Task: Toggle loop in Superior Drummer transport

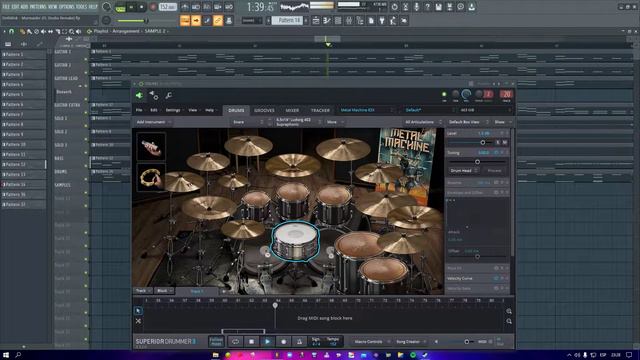Action: point(236,342)
